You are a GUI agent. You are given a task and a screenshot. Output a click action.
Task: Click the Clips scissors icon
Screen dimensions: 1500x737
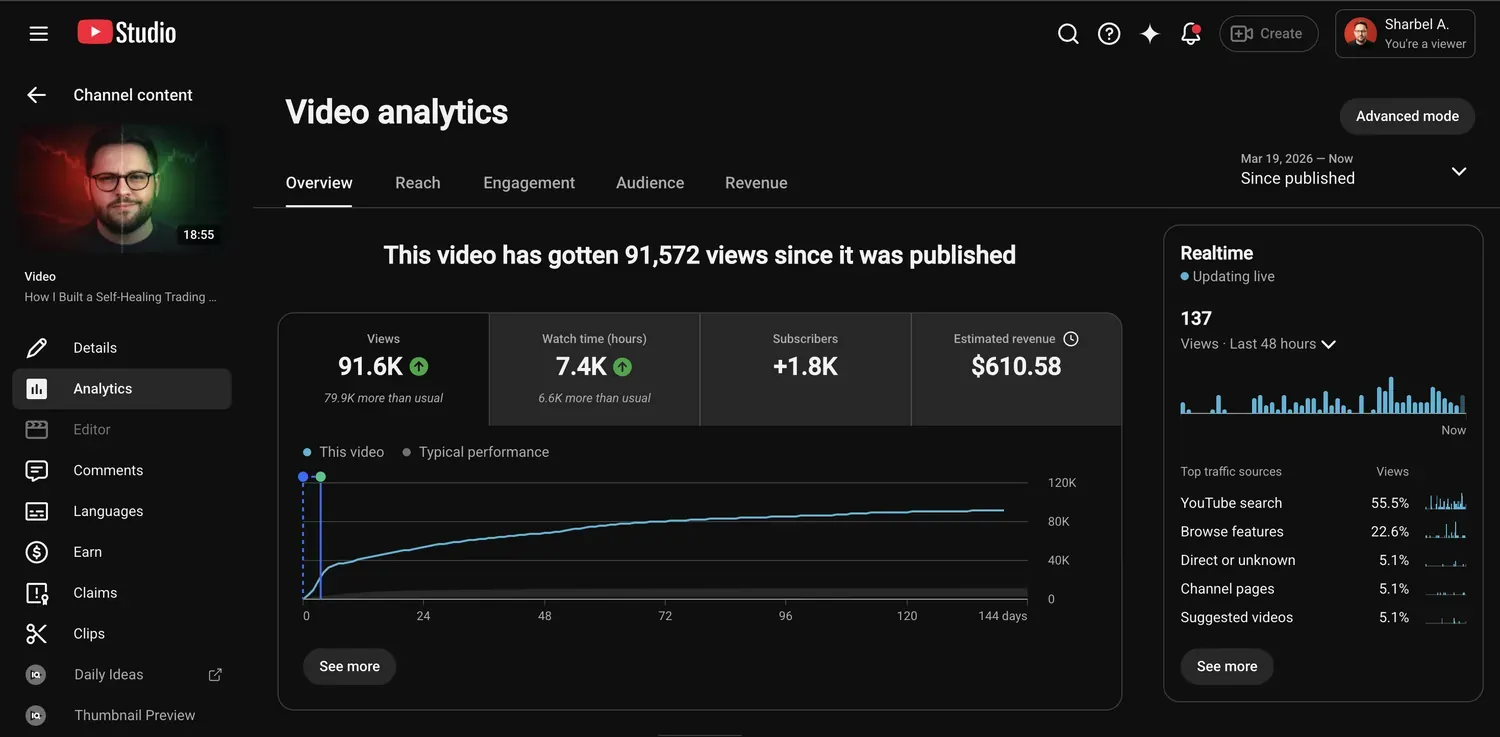point(37,634)
